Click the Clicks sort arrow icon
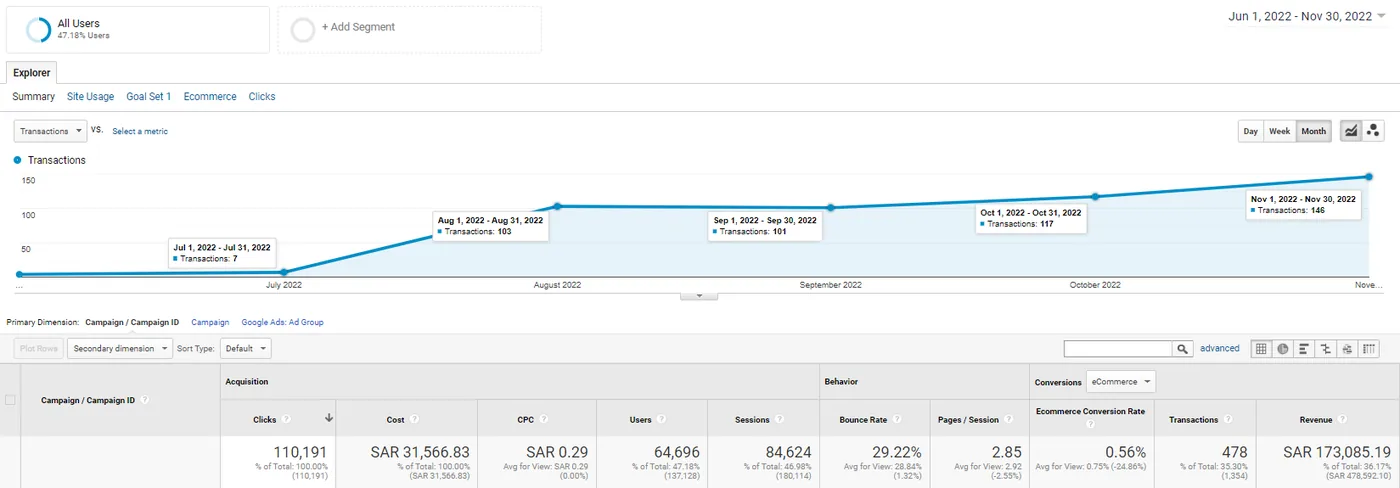The image size is (1400, 488). (329, 418)
